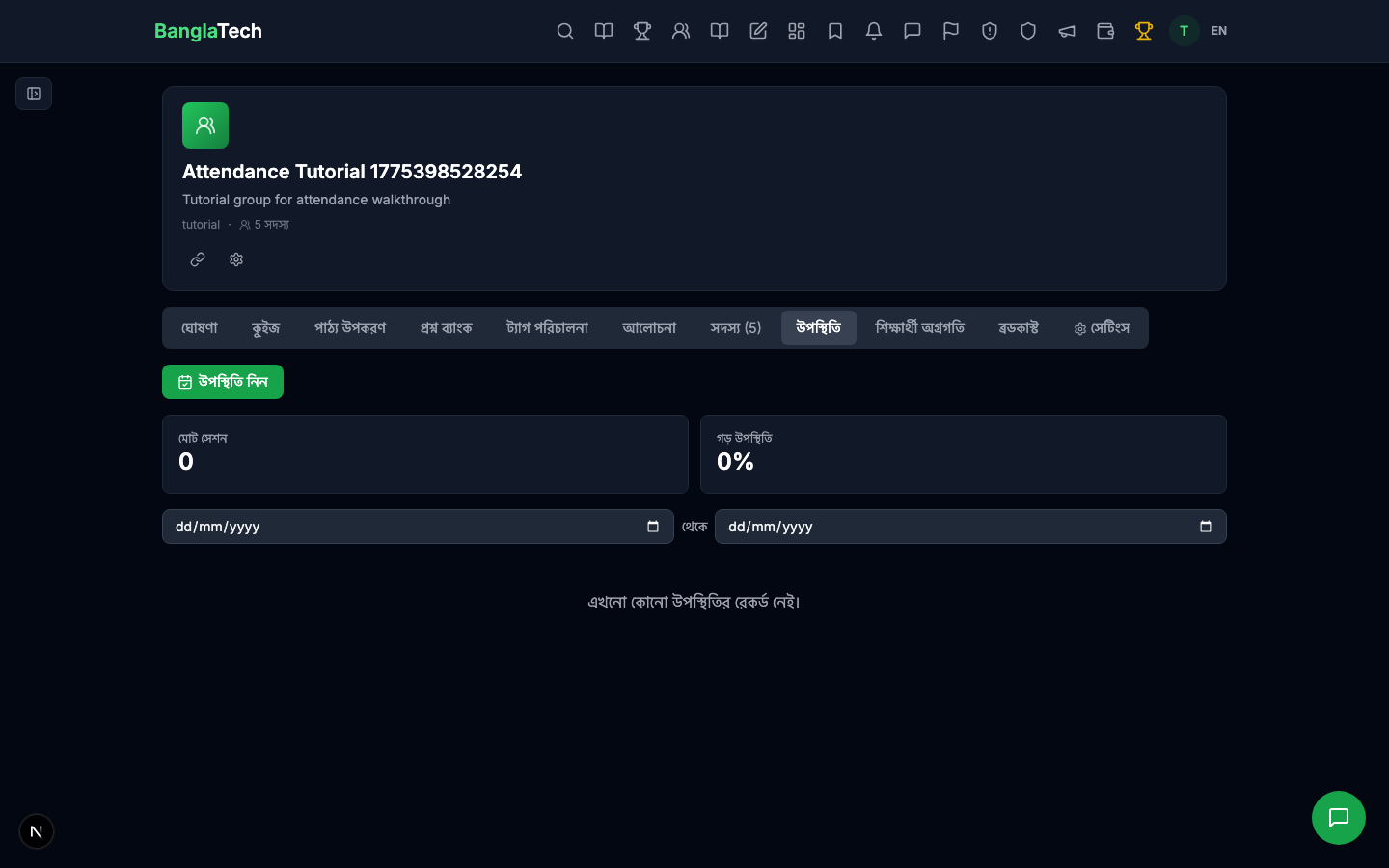Open the group settings gear icon
The height and width of the screenshot is (868, 1389).
pyautogui.click(x=236, y=259)
